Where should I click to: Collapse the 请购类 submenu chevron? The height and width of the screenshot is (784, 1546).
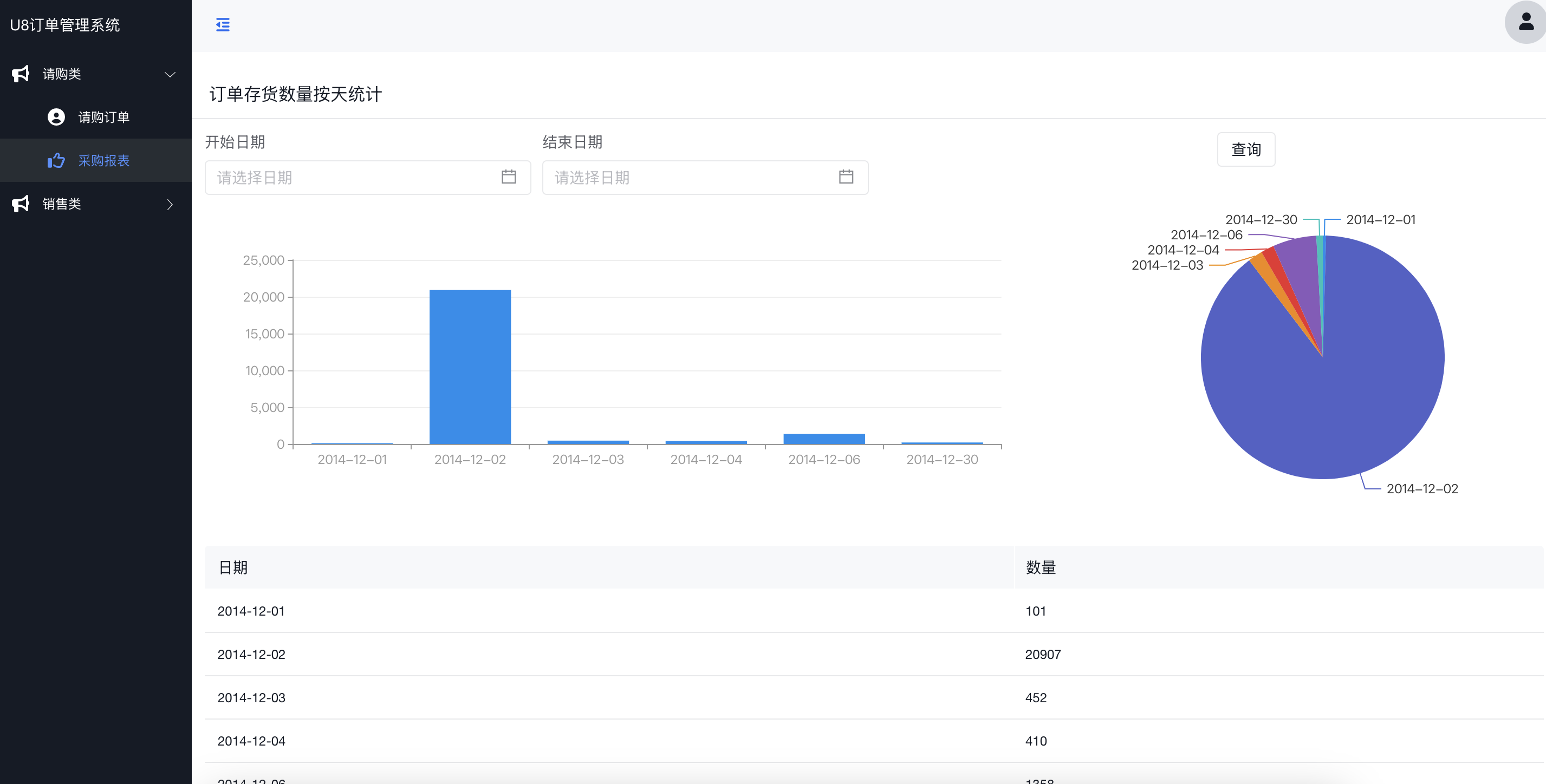pyautogui.click(x=170, y=74)
